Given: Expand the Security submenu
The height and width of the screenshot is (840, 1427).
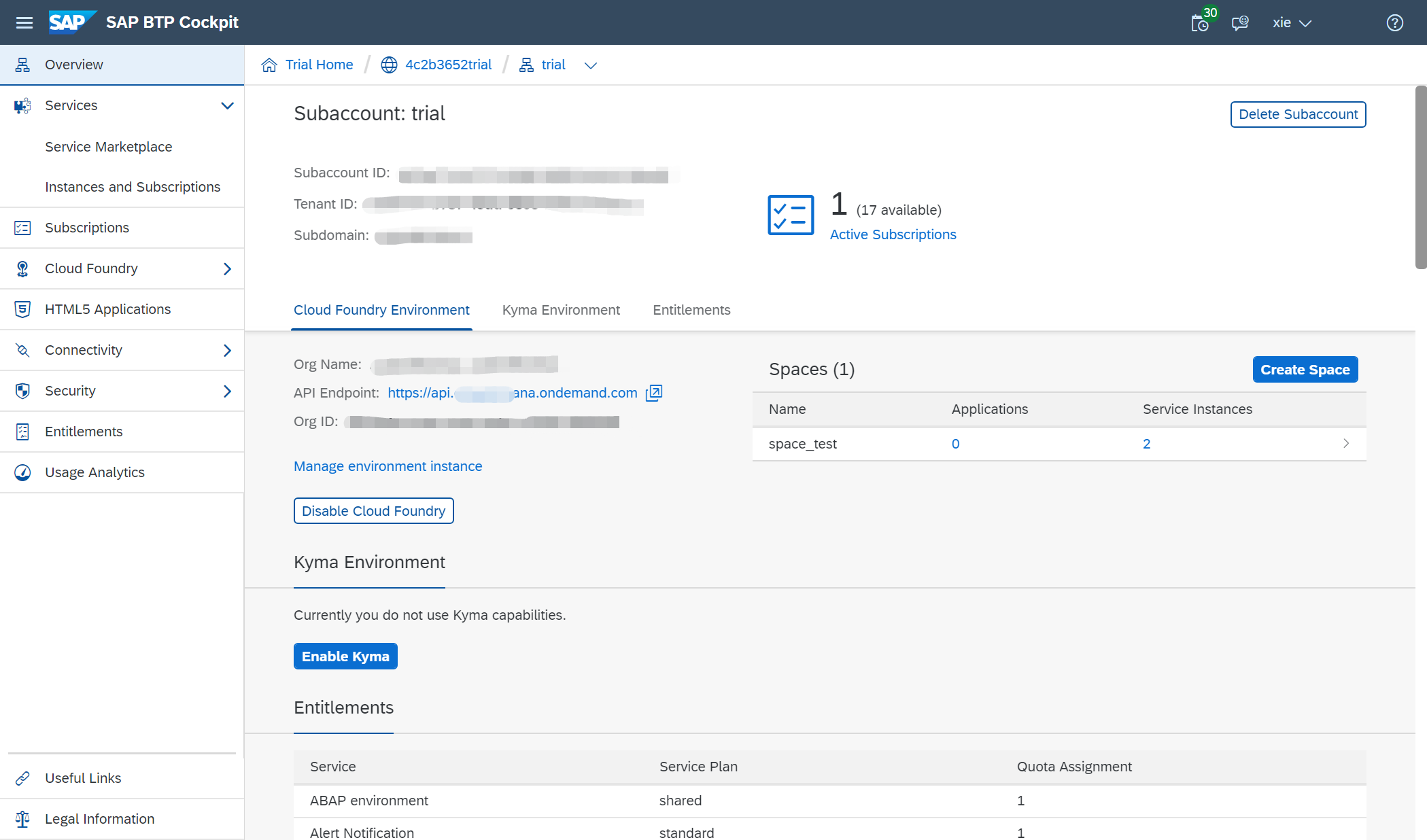Looking at the screenshot, I should pos(227,391).
